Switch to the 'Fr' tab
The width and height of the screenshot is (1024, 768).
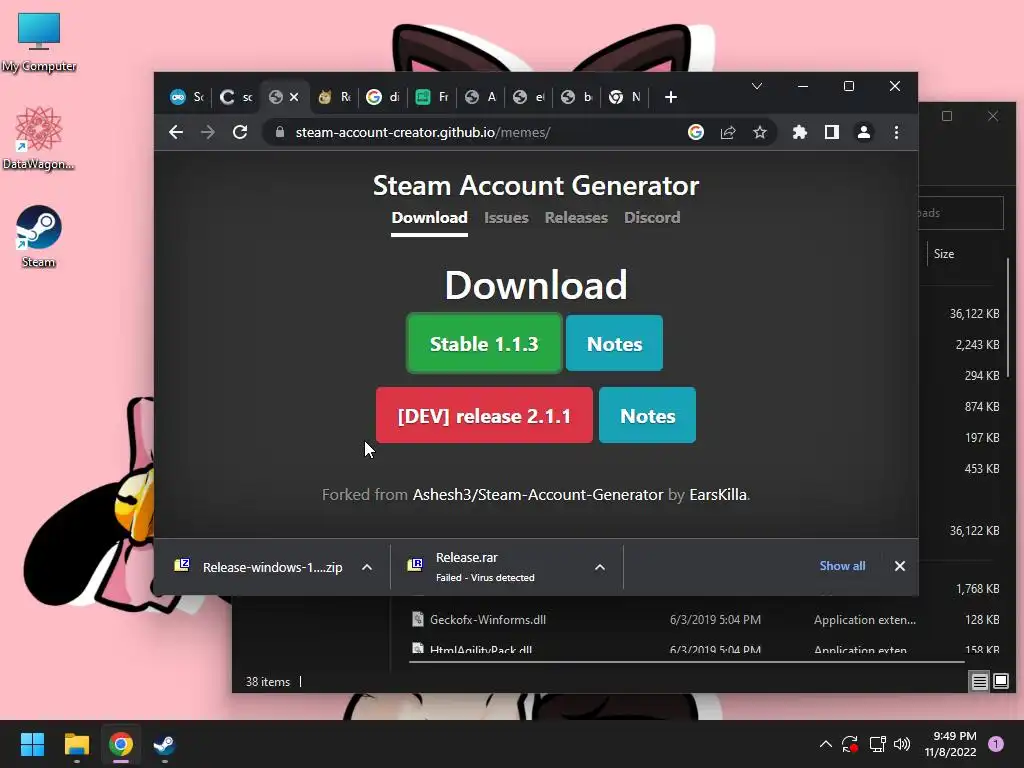[432, 97]
